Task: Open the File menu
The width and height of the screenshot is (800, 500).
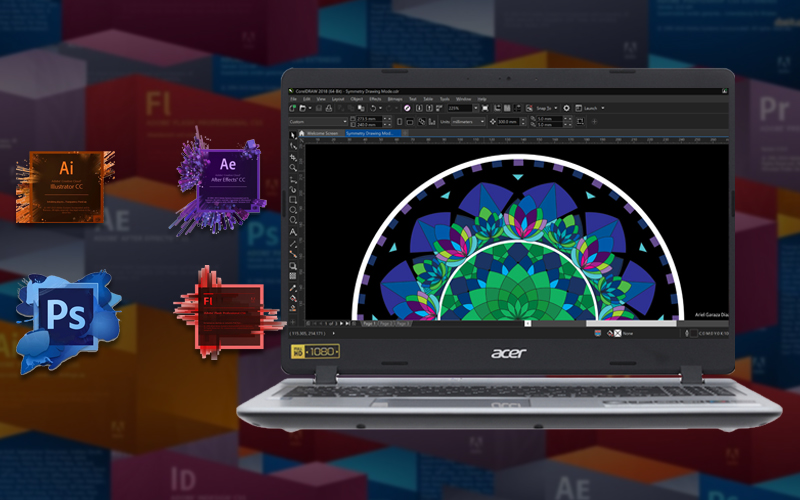Action: 293,99
